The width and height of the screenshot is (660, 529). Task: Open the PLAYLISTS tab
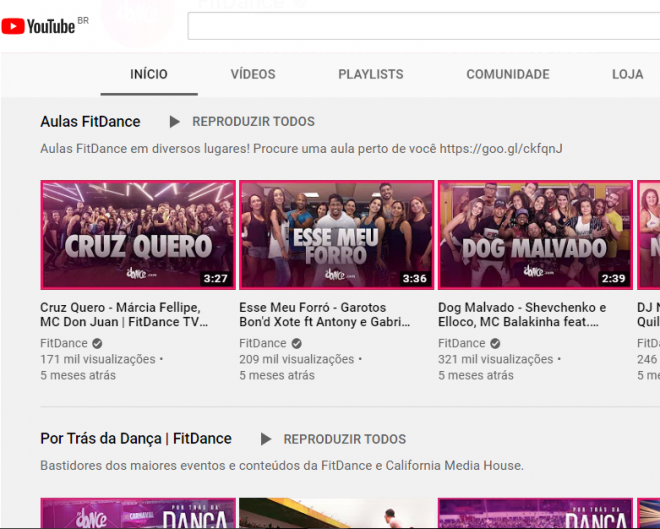coord(370,74)
